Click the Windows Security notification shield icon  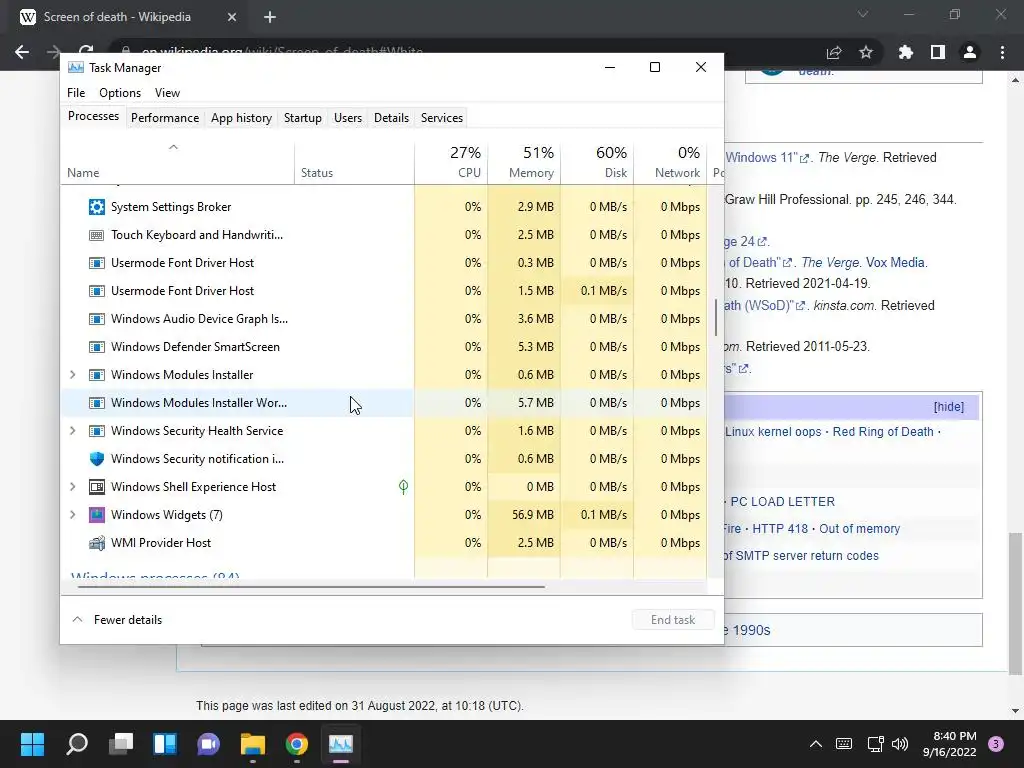[x=97, y=459]
